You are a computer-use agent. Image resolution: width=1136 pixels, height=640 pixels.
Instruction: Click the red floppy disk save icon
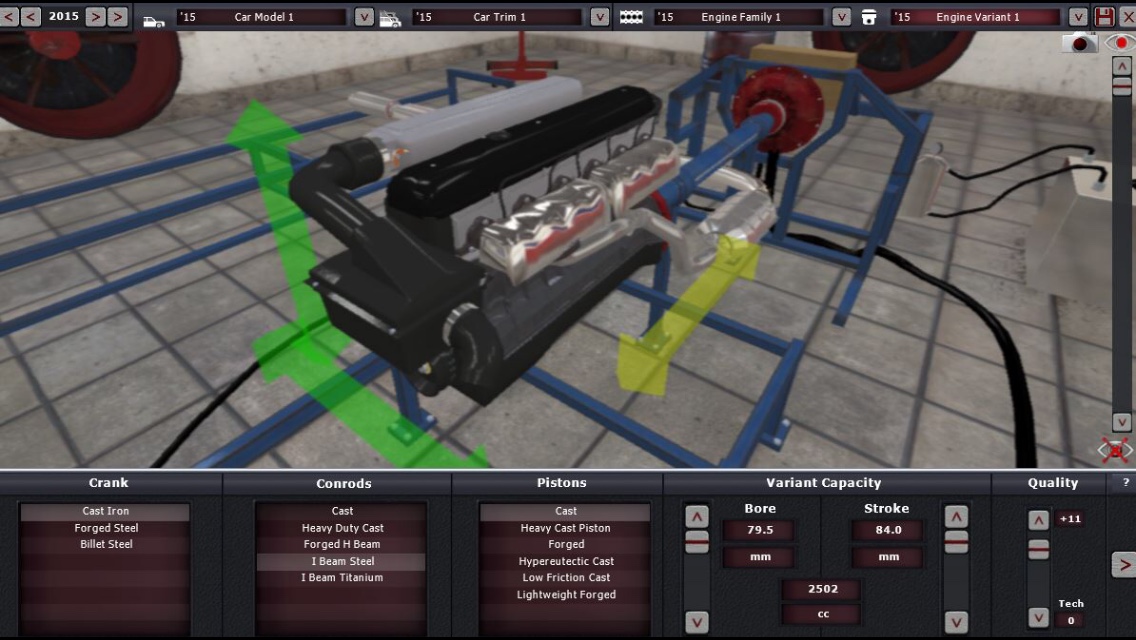click(1104, 17)
